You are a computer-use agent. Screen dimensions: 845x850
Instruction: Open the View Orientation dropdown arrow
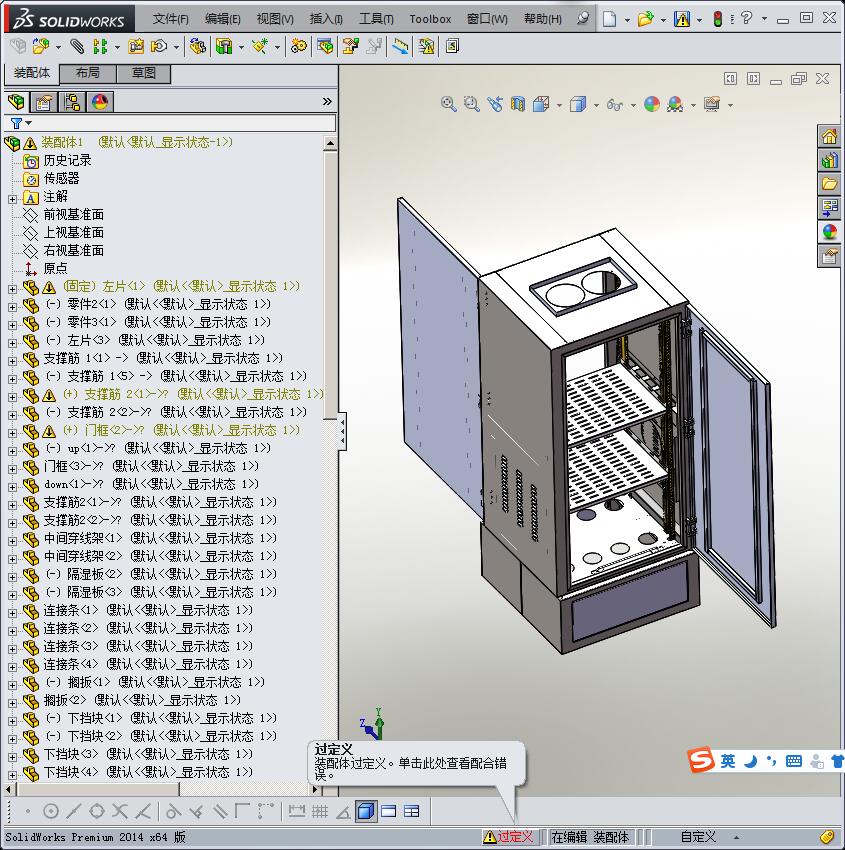coord(559,105)
